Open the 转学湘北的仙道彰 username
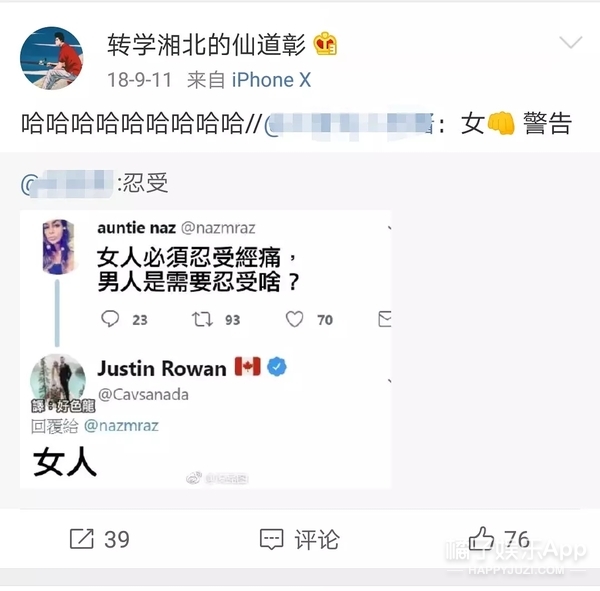Screen dimensions: 600x591 pyautogui.click(x=206, y=45)
